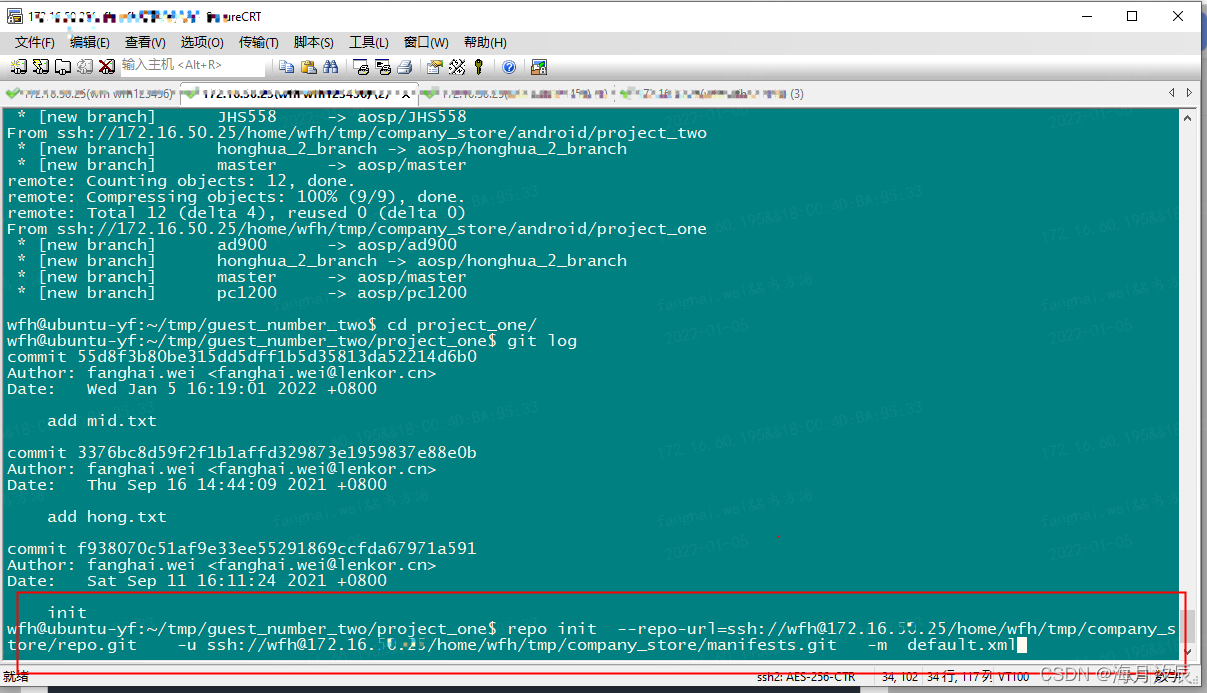Click scrollbar up arrow of terminal
Screen dimensions: 1207x693
(1189, 118)
